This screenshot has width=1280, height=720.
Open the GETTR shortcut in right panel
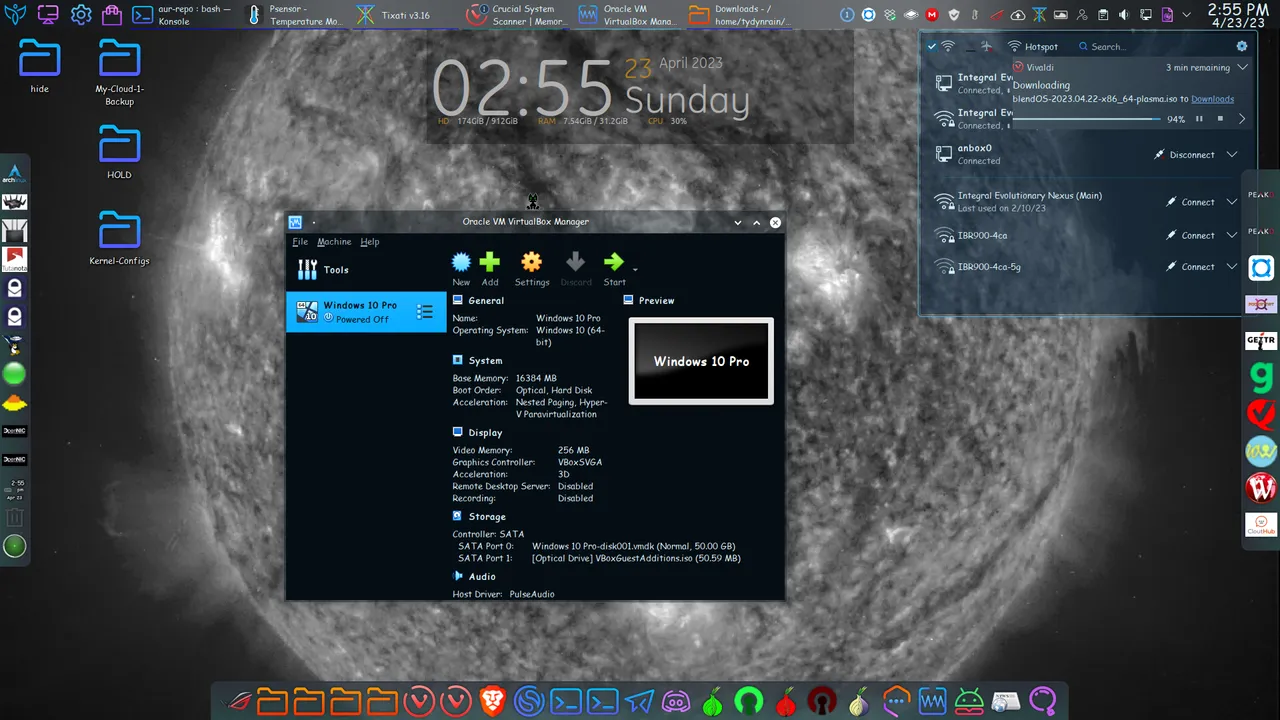(1261, 341)
